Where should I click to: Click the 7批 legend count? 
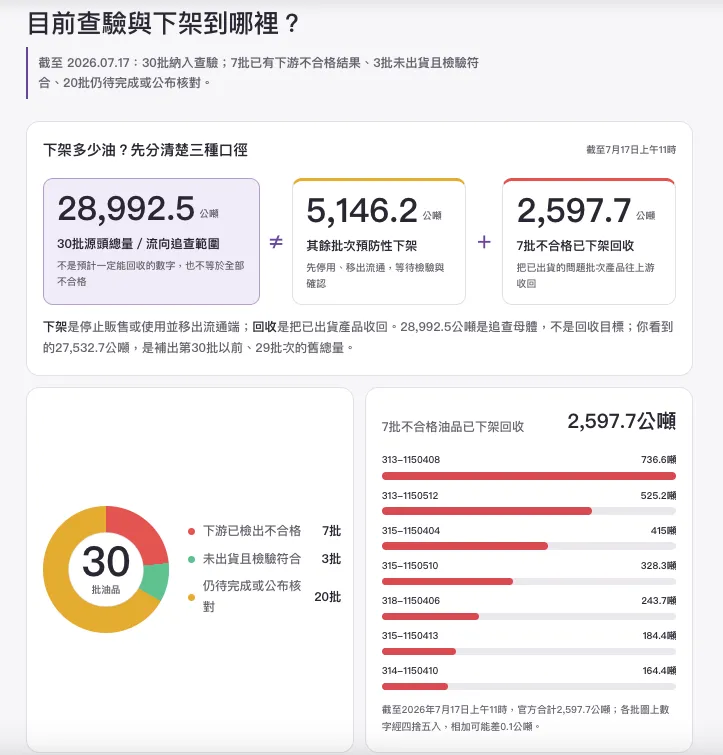[x=331, y=531]
